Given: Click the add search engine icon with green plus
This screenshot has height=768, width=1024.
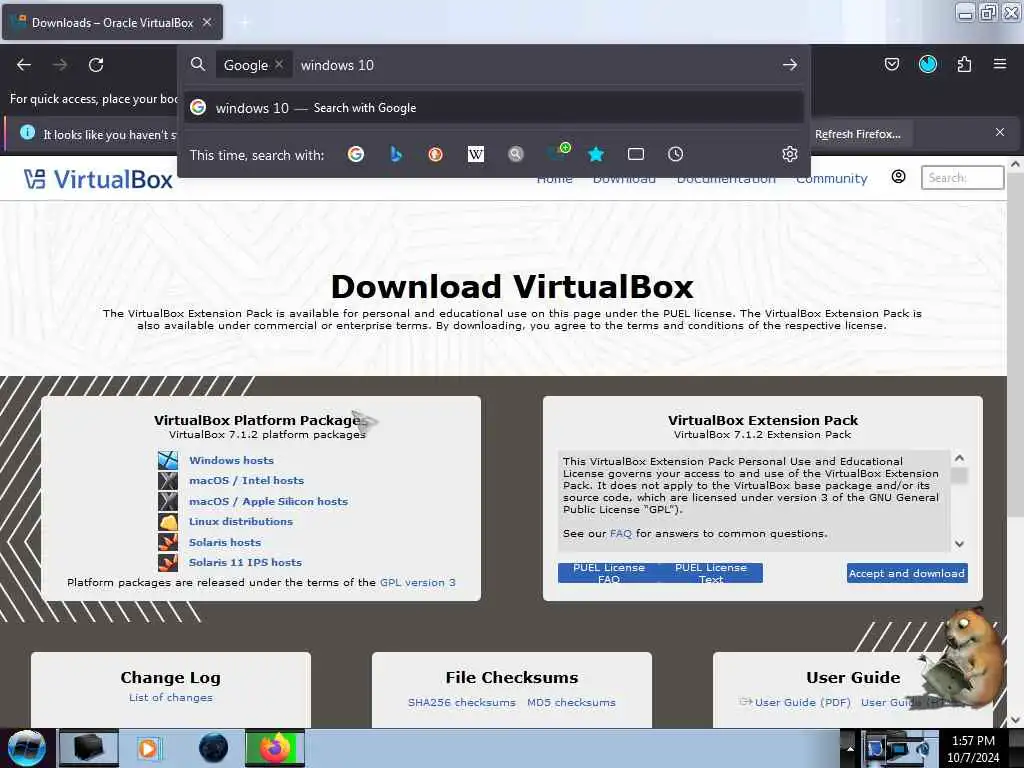Looking at the screenshot, I should [559, 152].
